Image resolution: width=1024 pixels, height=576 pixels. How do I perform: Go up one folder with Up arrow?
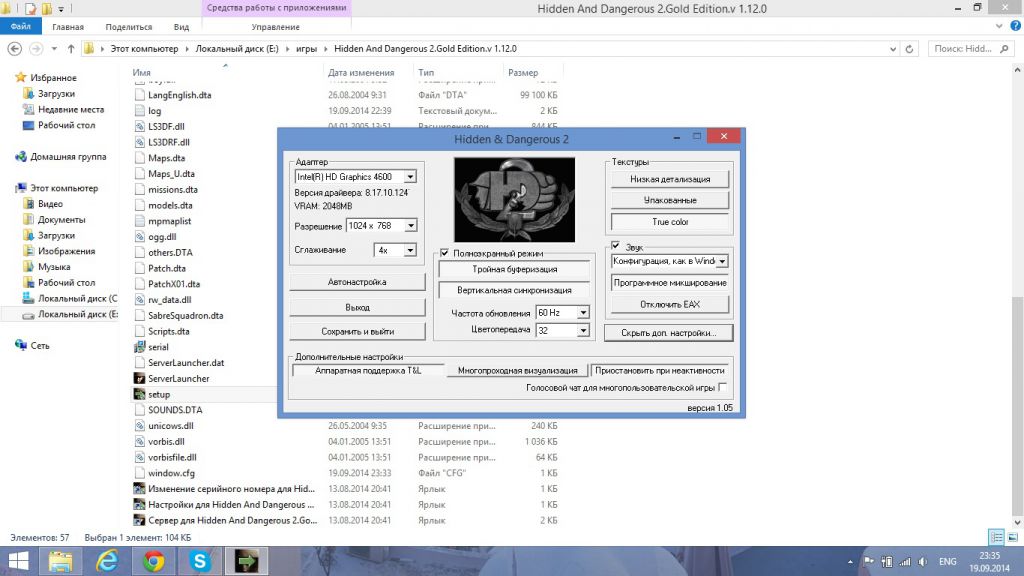coord(71,48)
